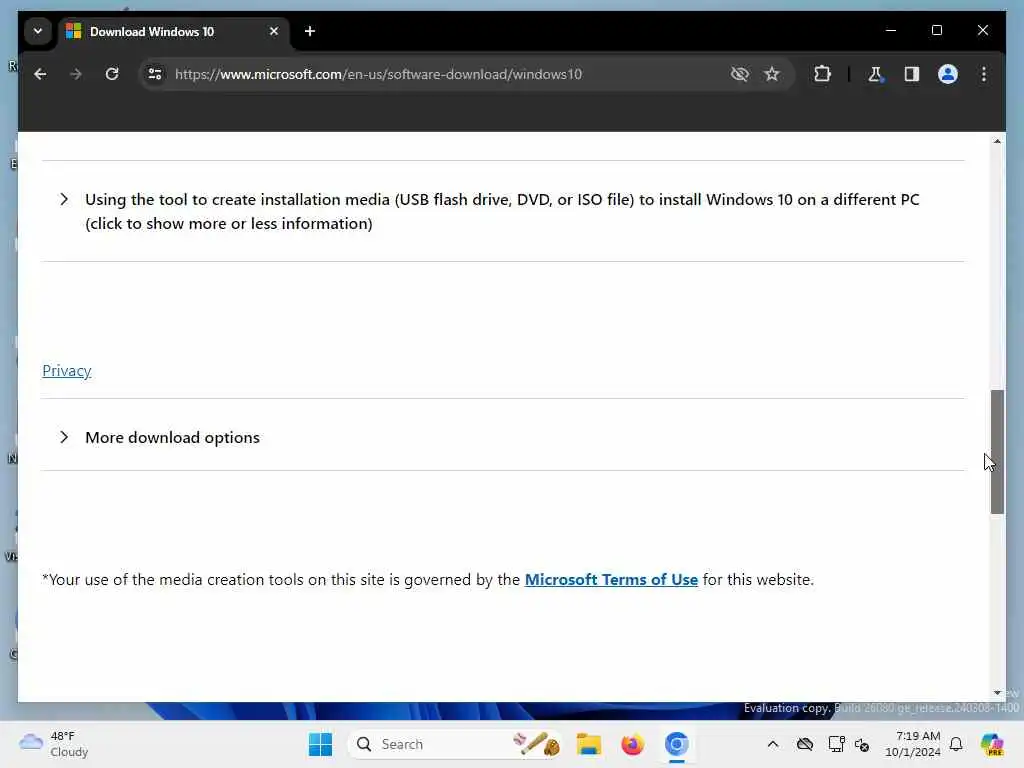Click the crossed-out eye tracking icon
The width and height of the screenshot is (1024, 768).
[x=739, y=74]
